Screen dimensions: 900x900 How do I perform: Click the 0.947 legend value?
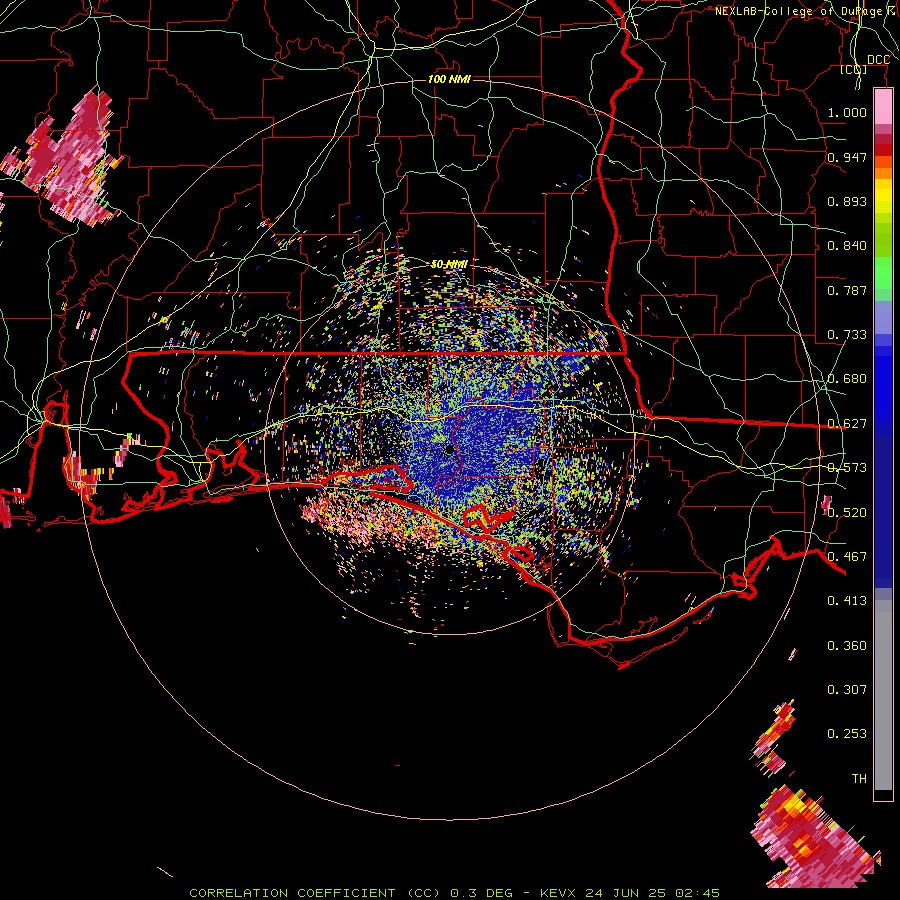pos(847,157)
